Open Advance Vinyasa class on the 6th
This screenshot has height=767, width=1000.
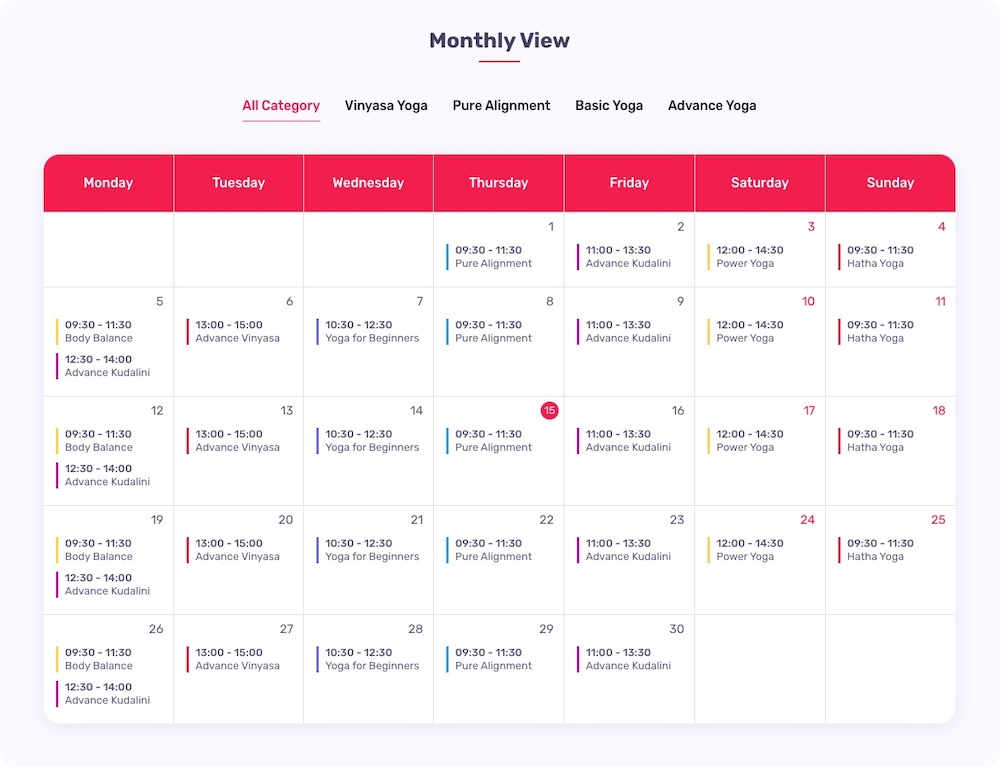click(237, 332)
